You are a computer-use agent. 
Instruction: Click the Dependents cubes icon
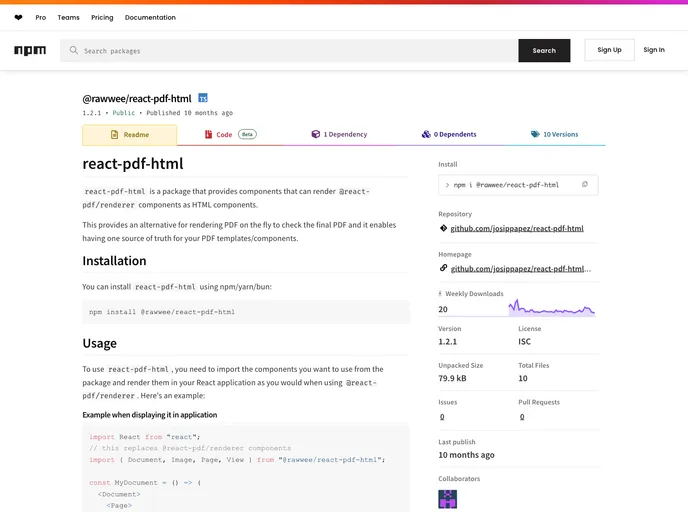(426, 134)
